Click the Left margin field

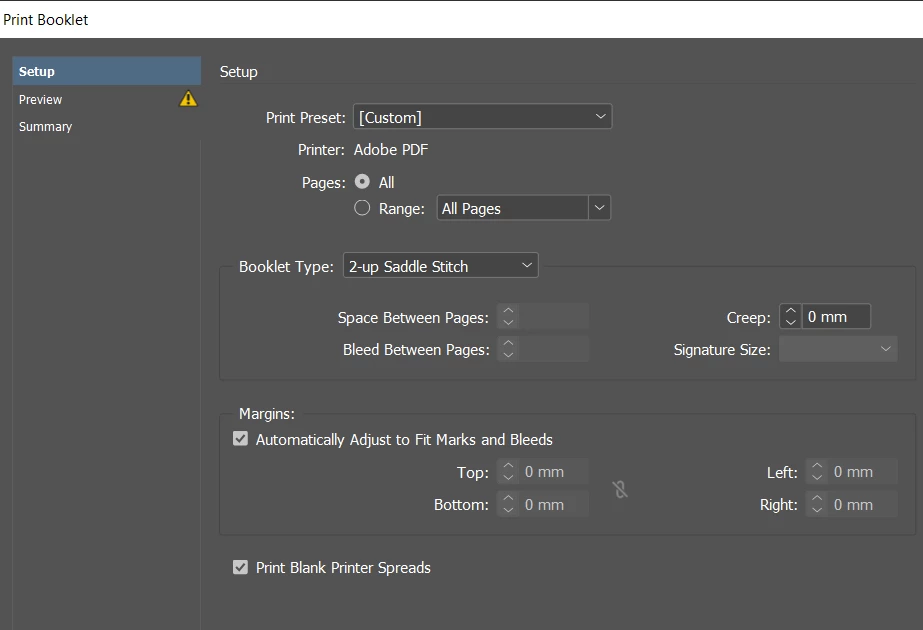click(x=862, y=472)
